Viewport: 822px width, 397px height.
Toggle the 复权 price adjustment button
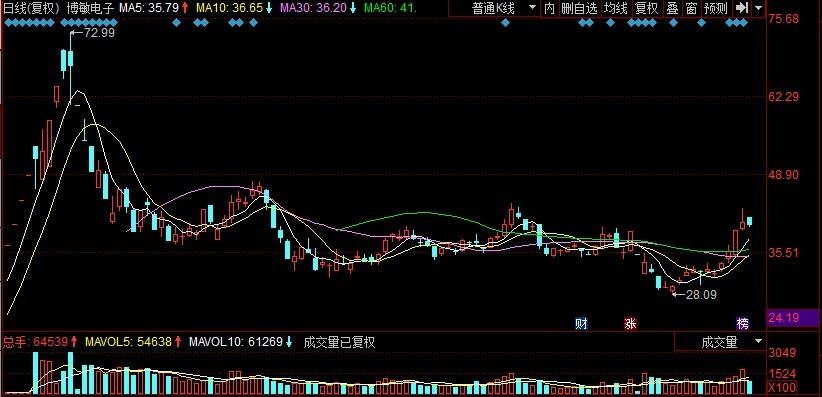point(646,8)
